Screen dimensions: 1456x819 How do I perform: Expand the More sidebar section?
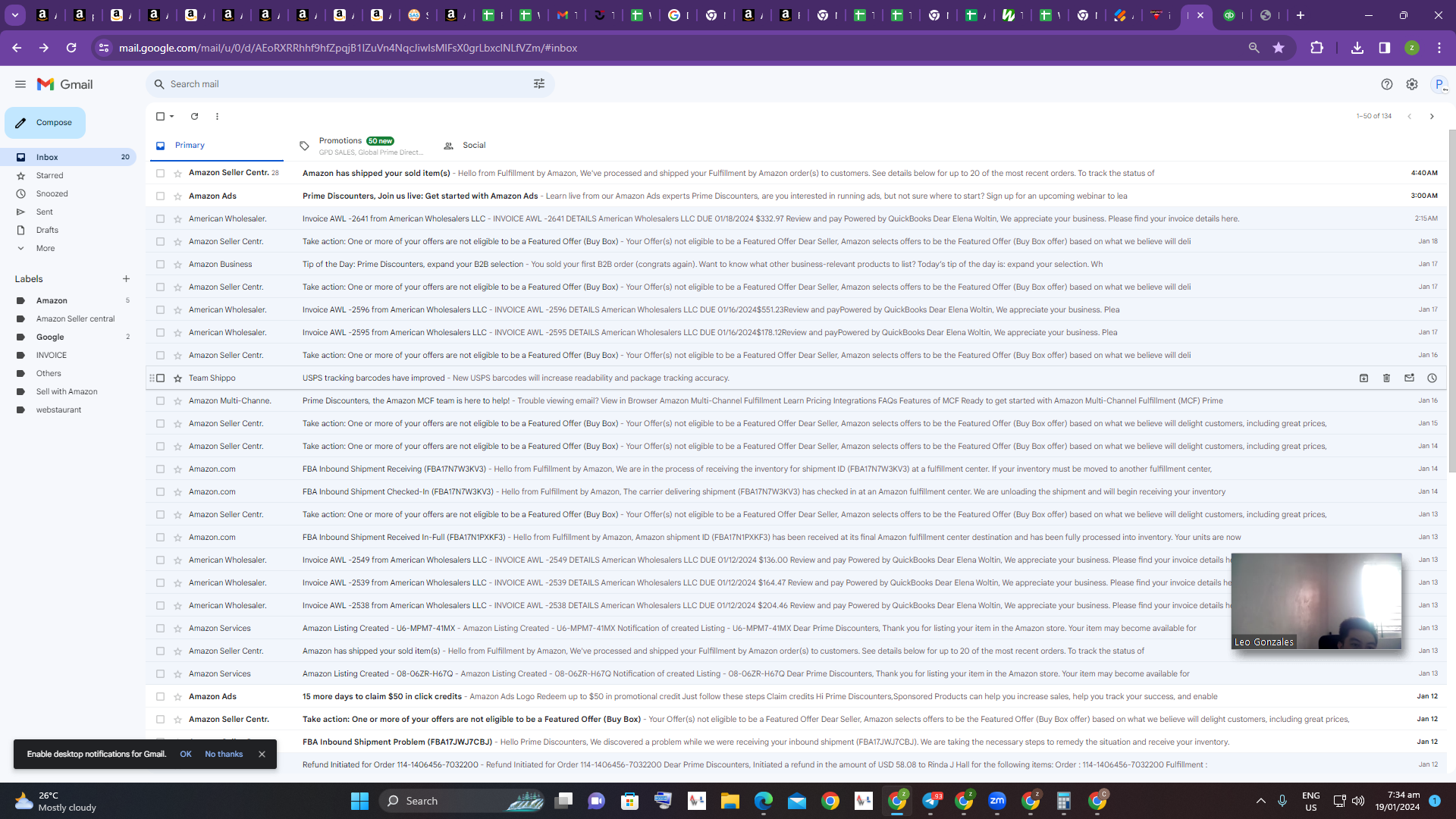(45, 248)
